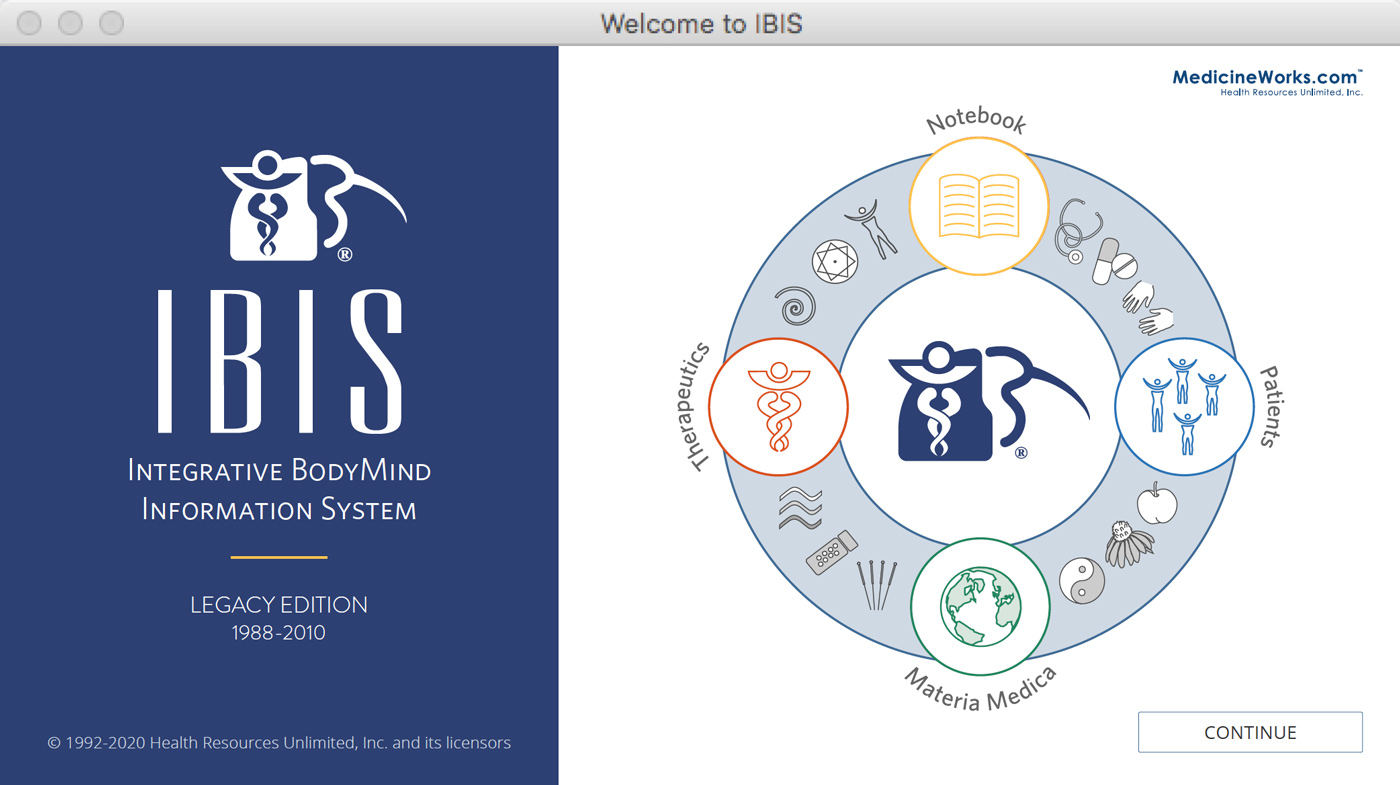Click the spiral icon on the ring

click(795, 307)
